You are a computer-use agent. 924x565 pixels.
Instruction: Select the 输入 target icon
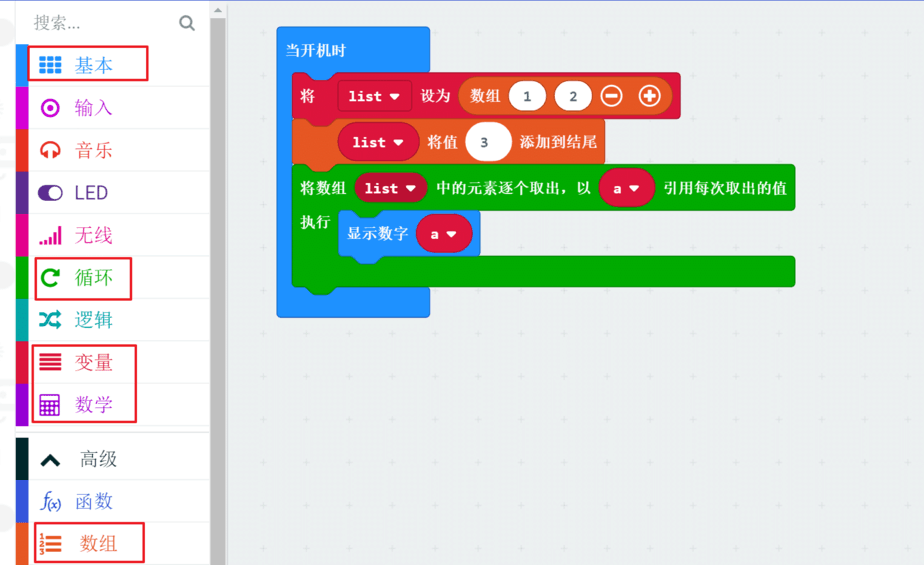50,108
